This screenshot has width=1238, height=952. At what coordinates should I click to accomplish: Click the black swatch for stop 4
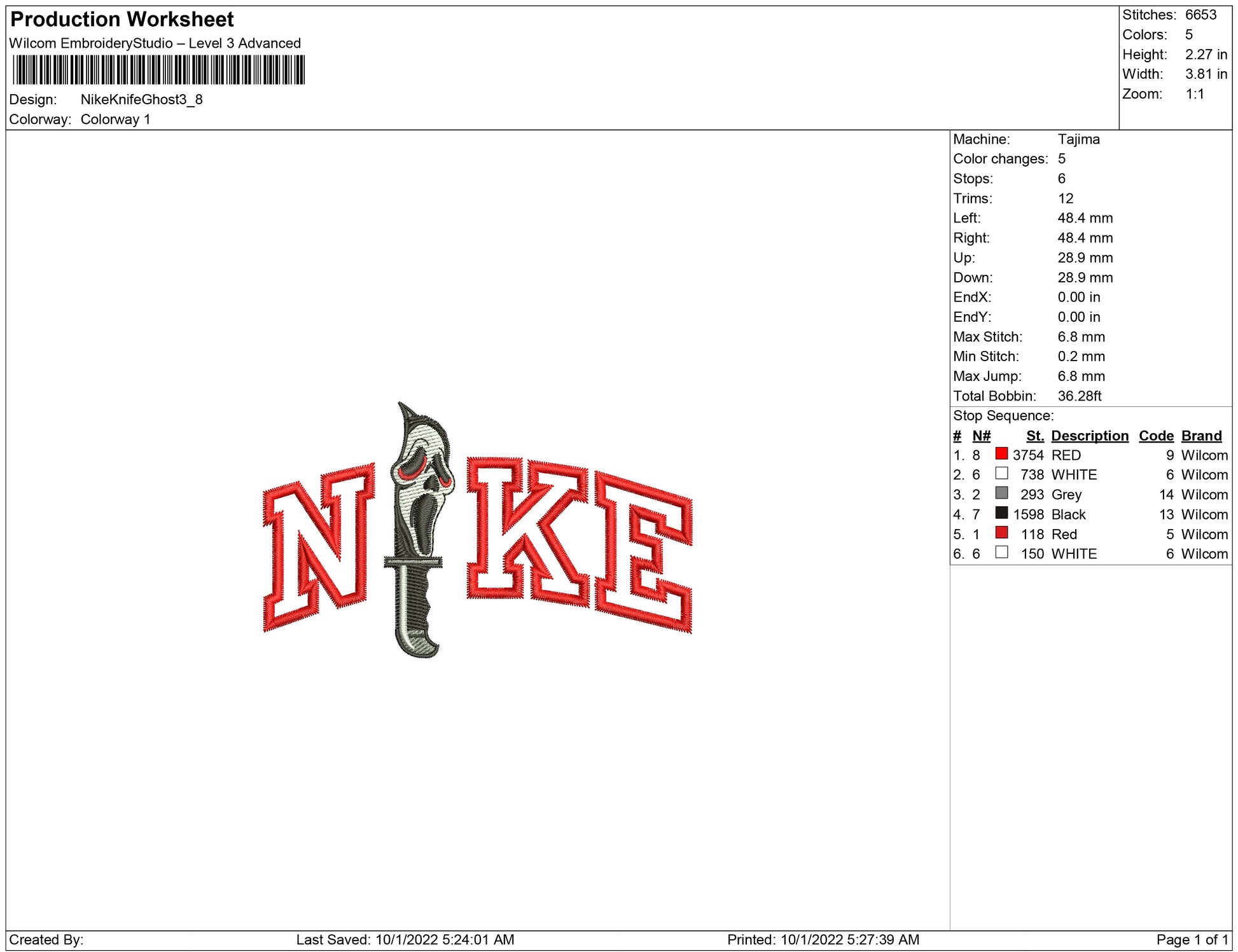click(1001, 513)
